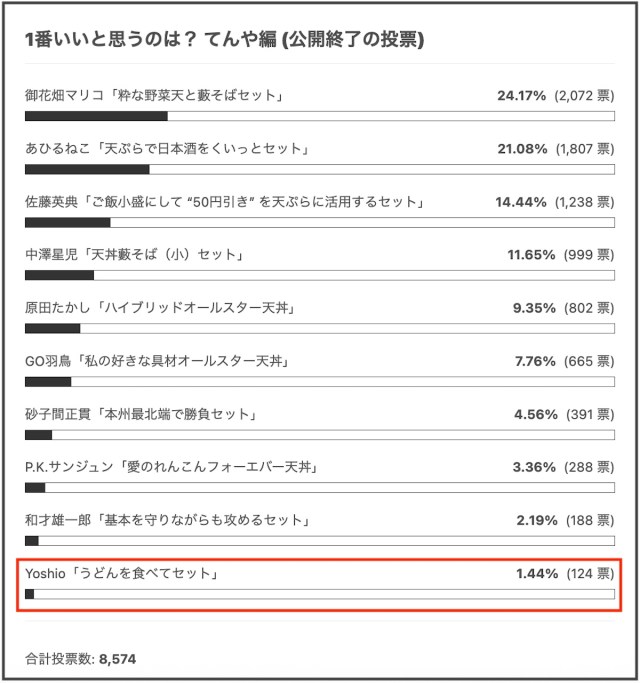Click the 7.76% result bar

click(320, 381)
